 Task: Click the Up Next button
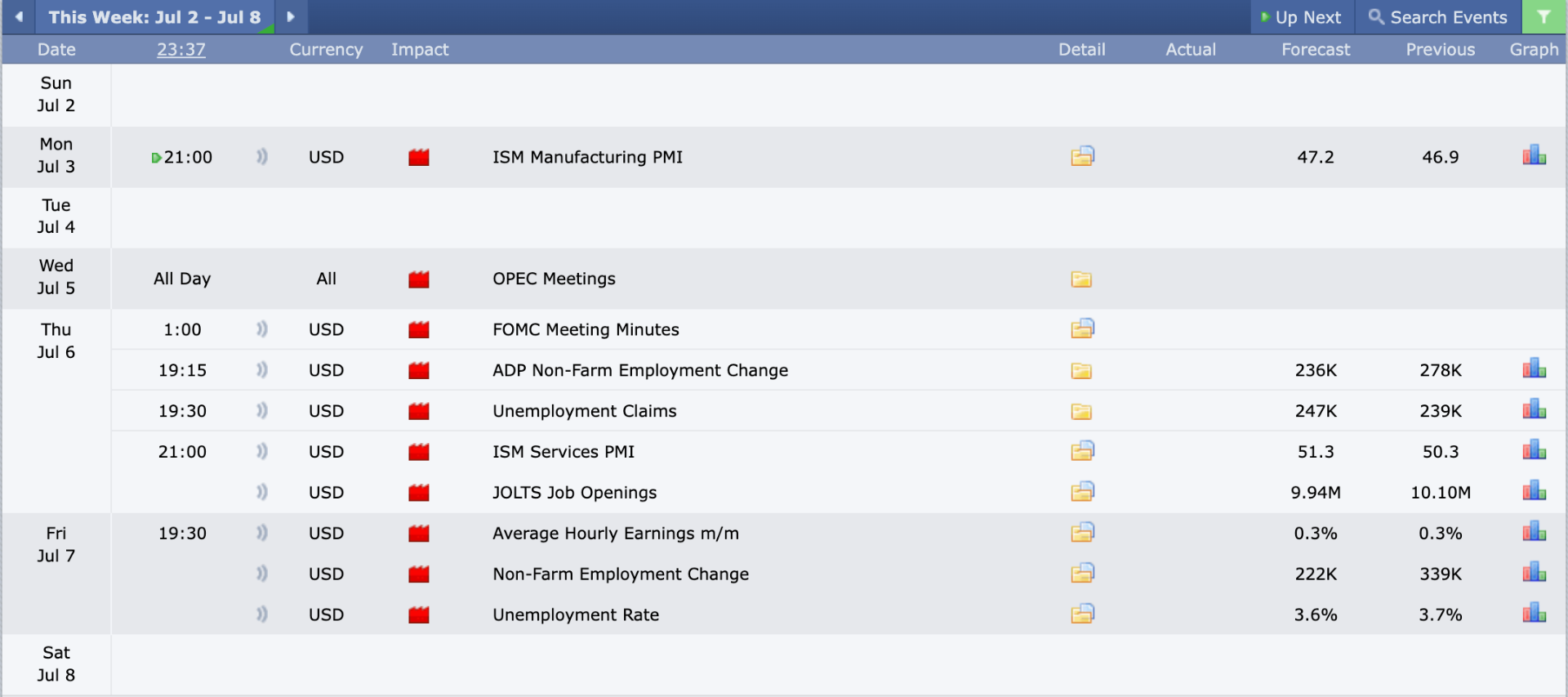coord(1302,17)
